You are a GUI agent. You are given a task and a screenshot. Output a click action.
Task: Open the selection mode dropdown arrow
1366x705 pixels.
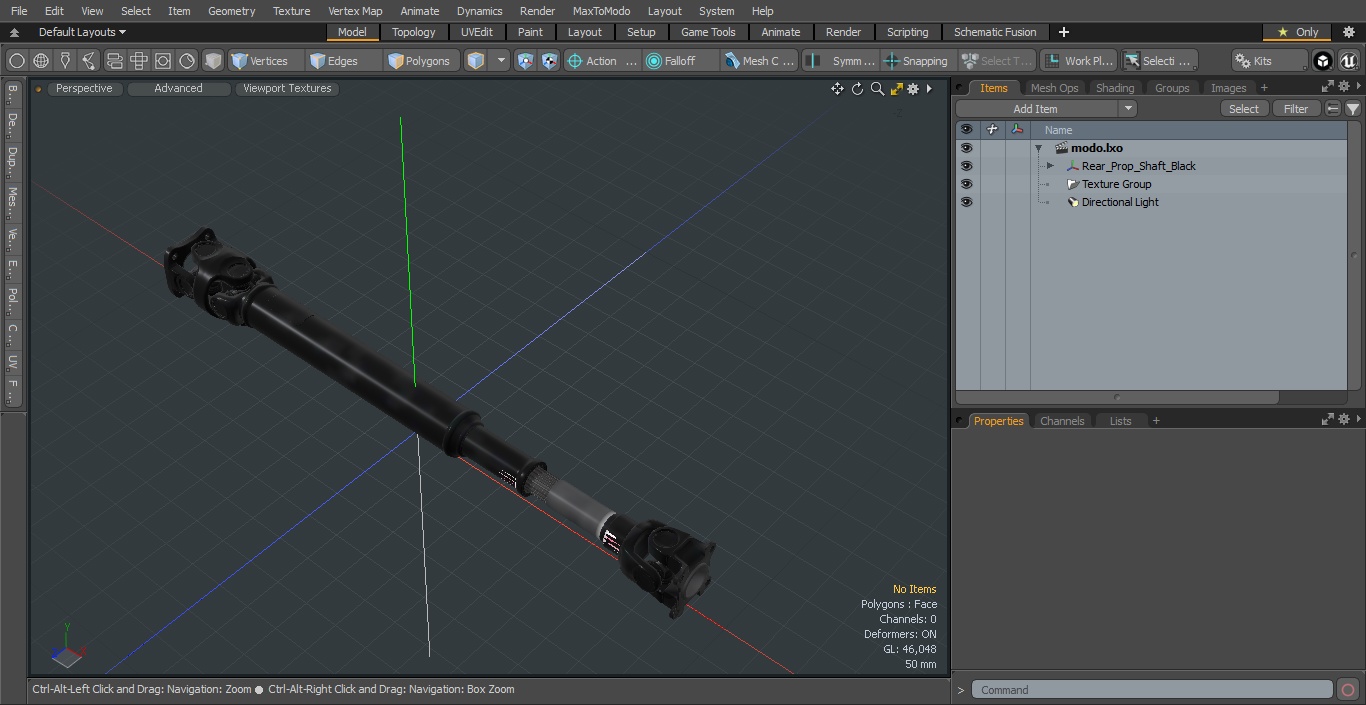(x=501, y=61)
